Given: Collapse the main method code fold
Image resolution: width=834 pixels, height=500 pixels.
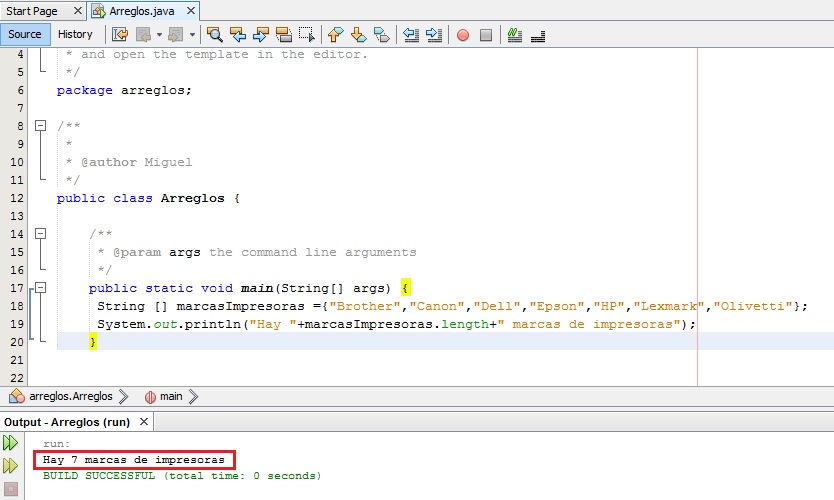Looking at the screenshot, I should tap(41, 288).
